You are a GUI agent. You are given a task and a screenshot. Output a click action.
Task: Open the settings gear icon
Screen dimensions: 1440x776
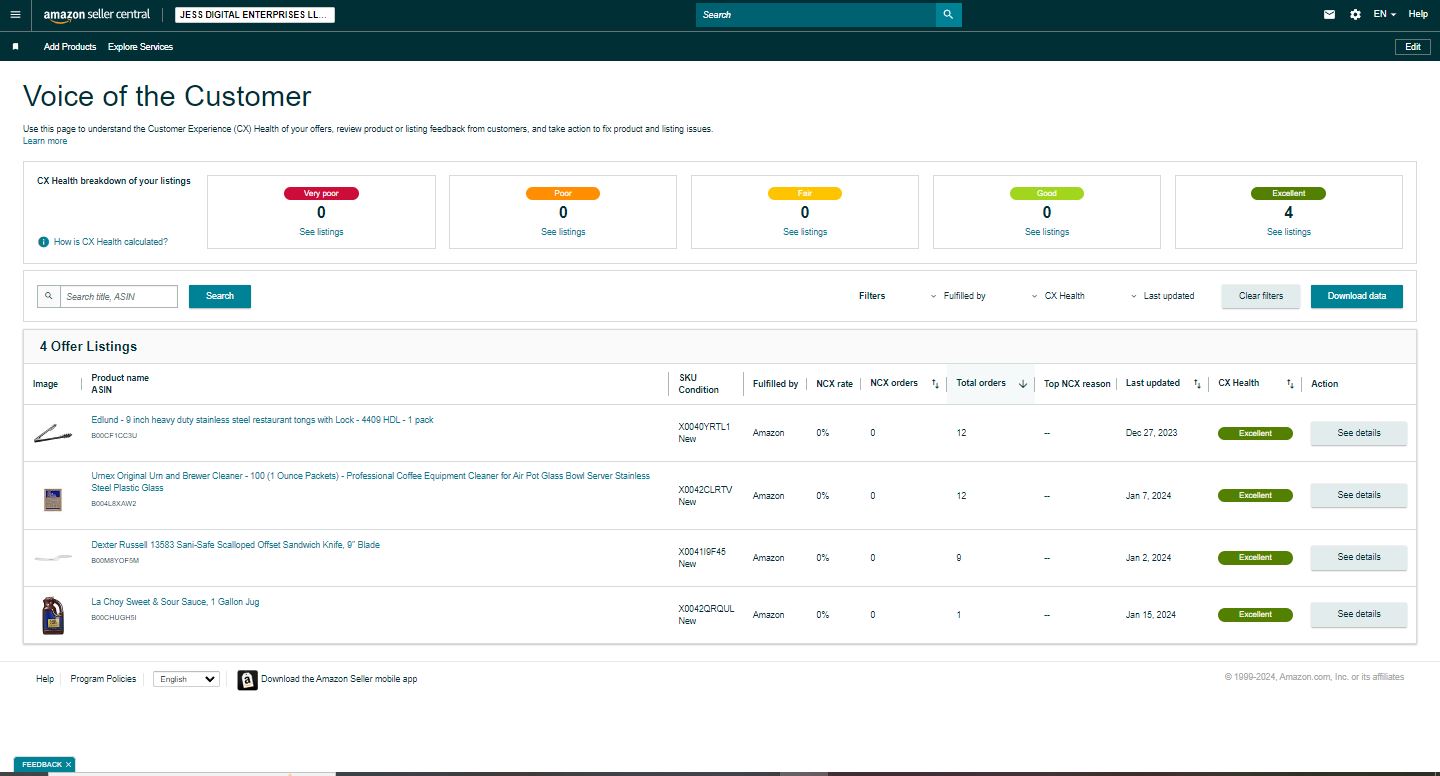coord(1355,15)
